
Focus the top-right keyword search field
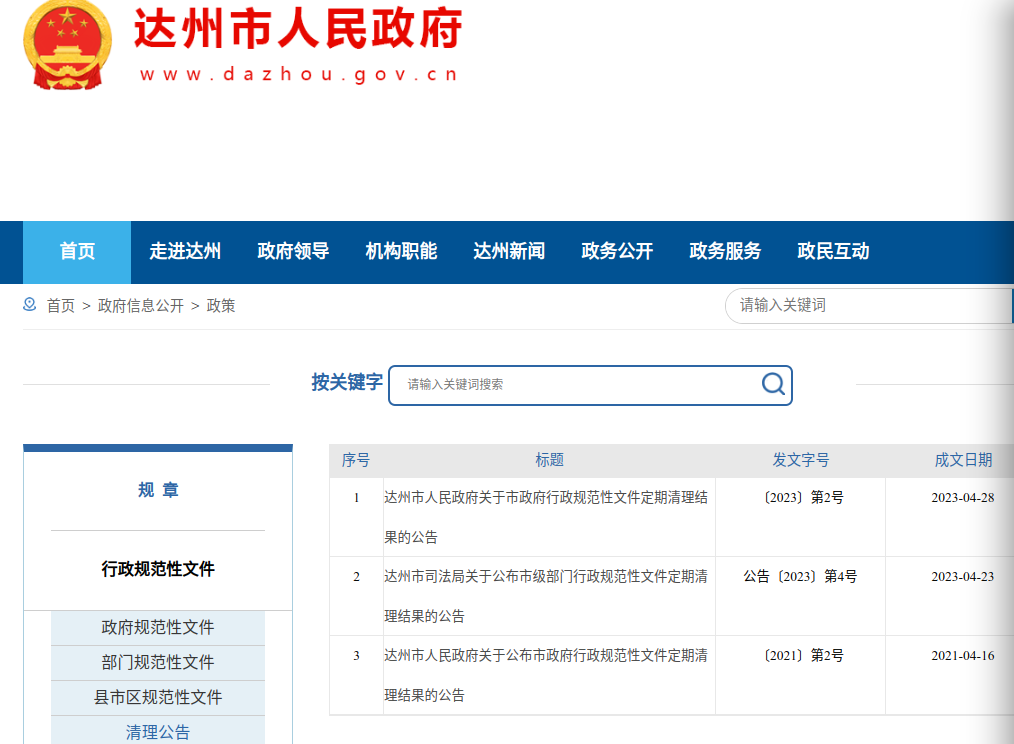865,305
